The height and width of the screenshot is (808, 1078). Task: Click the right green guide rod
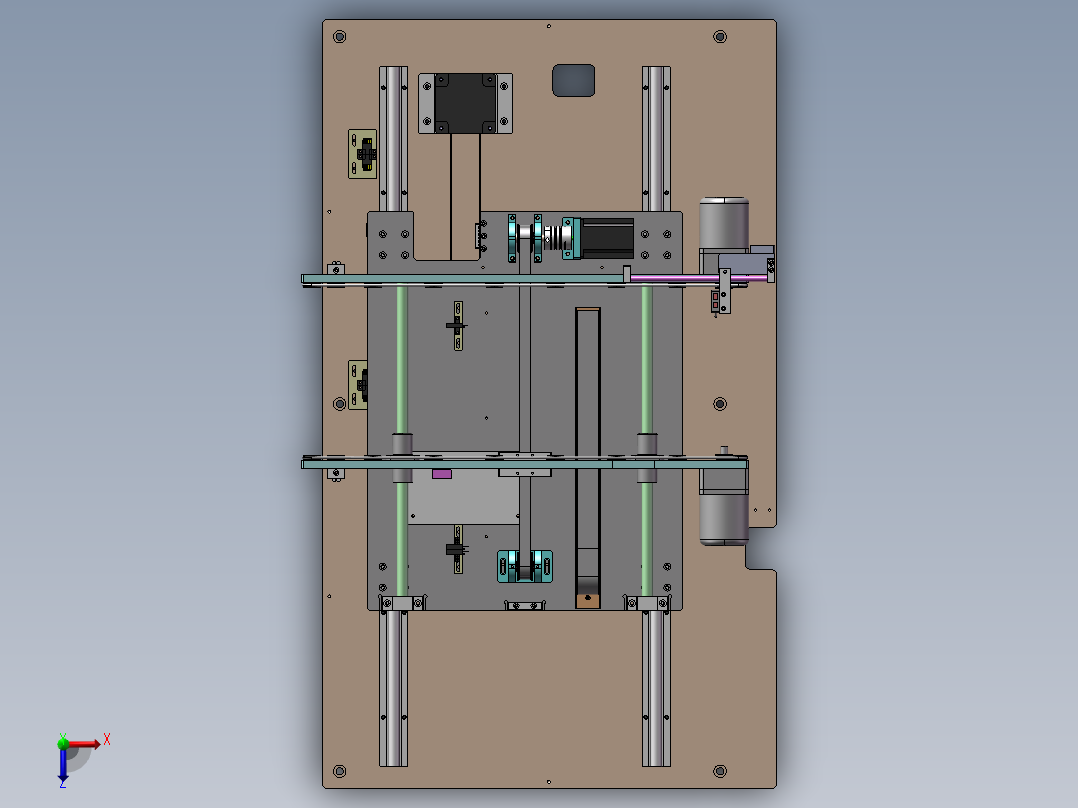647,360
